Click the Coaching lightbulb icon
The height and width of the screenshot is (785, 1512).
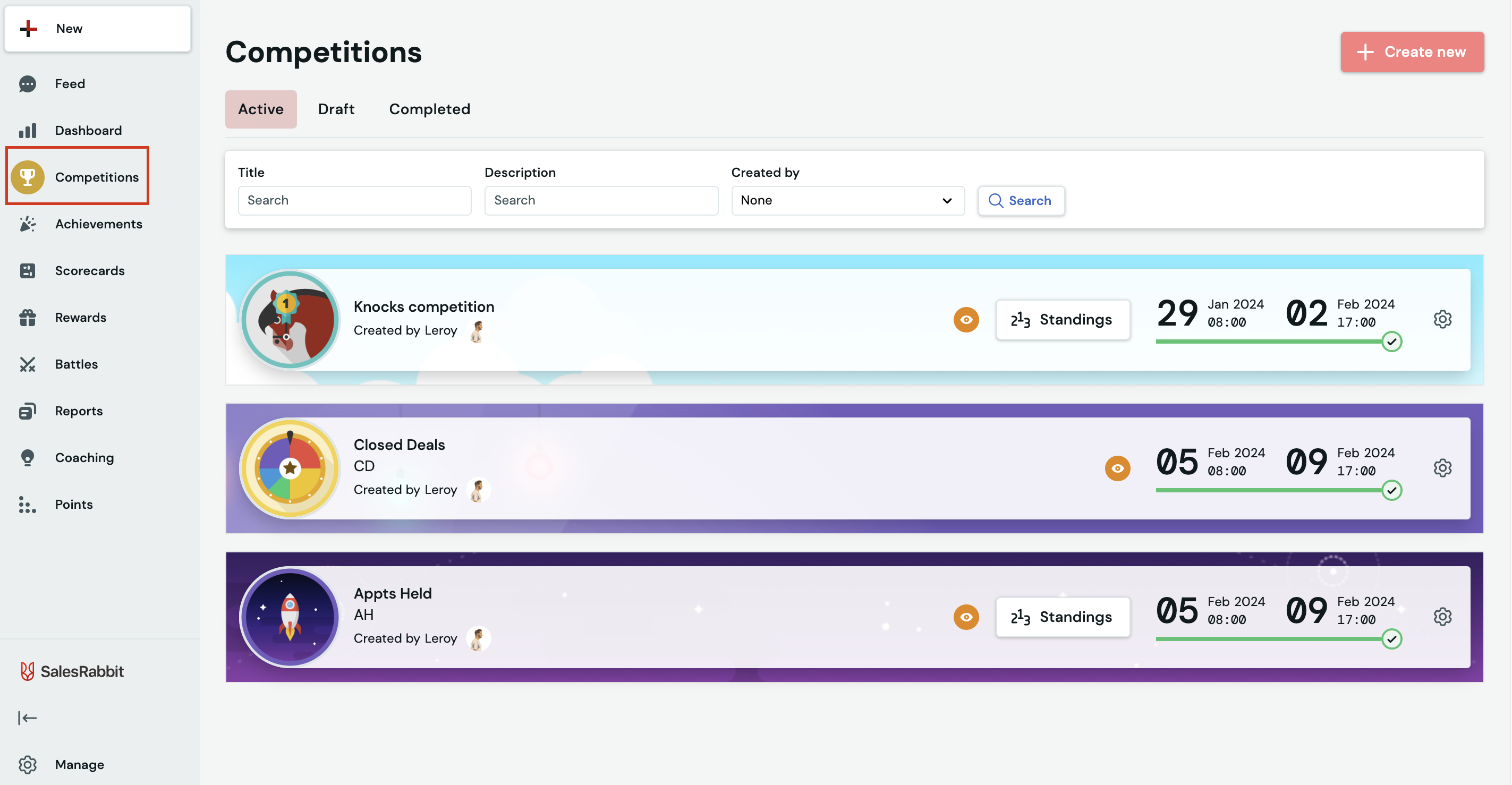tap(27, 458)
